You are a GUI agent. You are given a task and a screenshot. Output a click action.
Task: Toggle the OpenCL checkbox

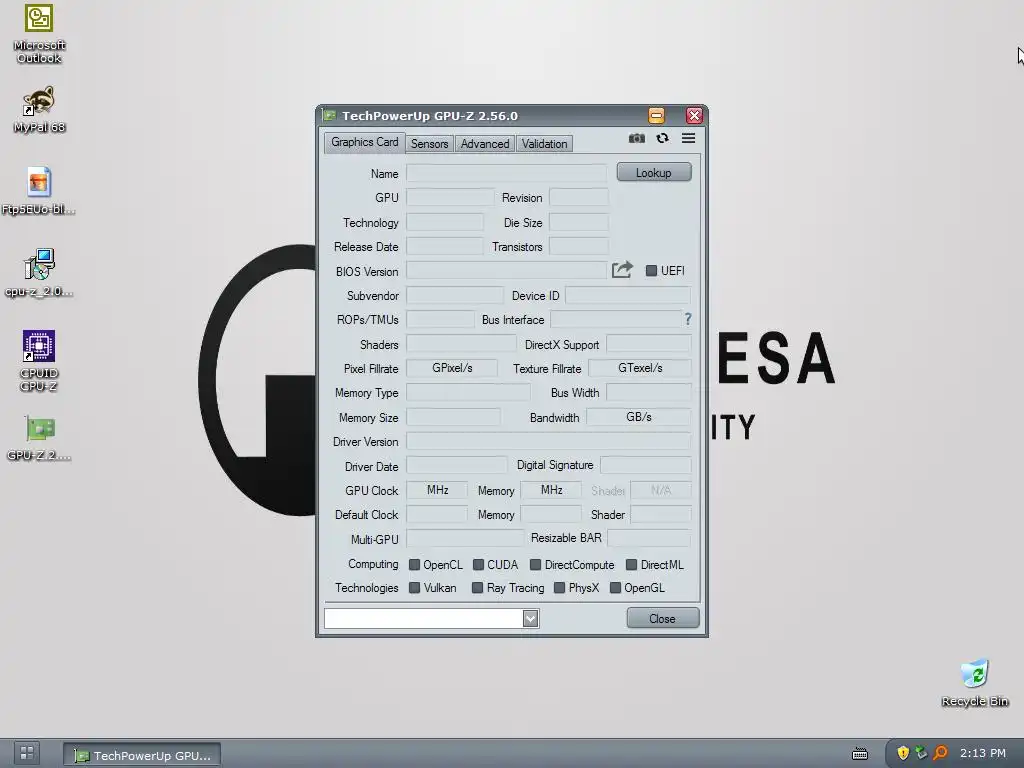click(x=414, y=564)
